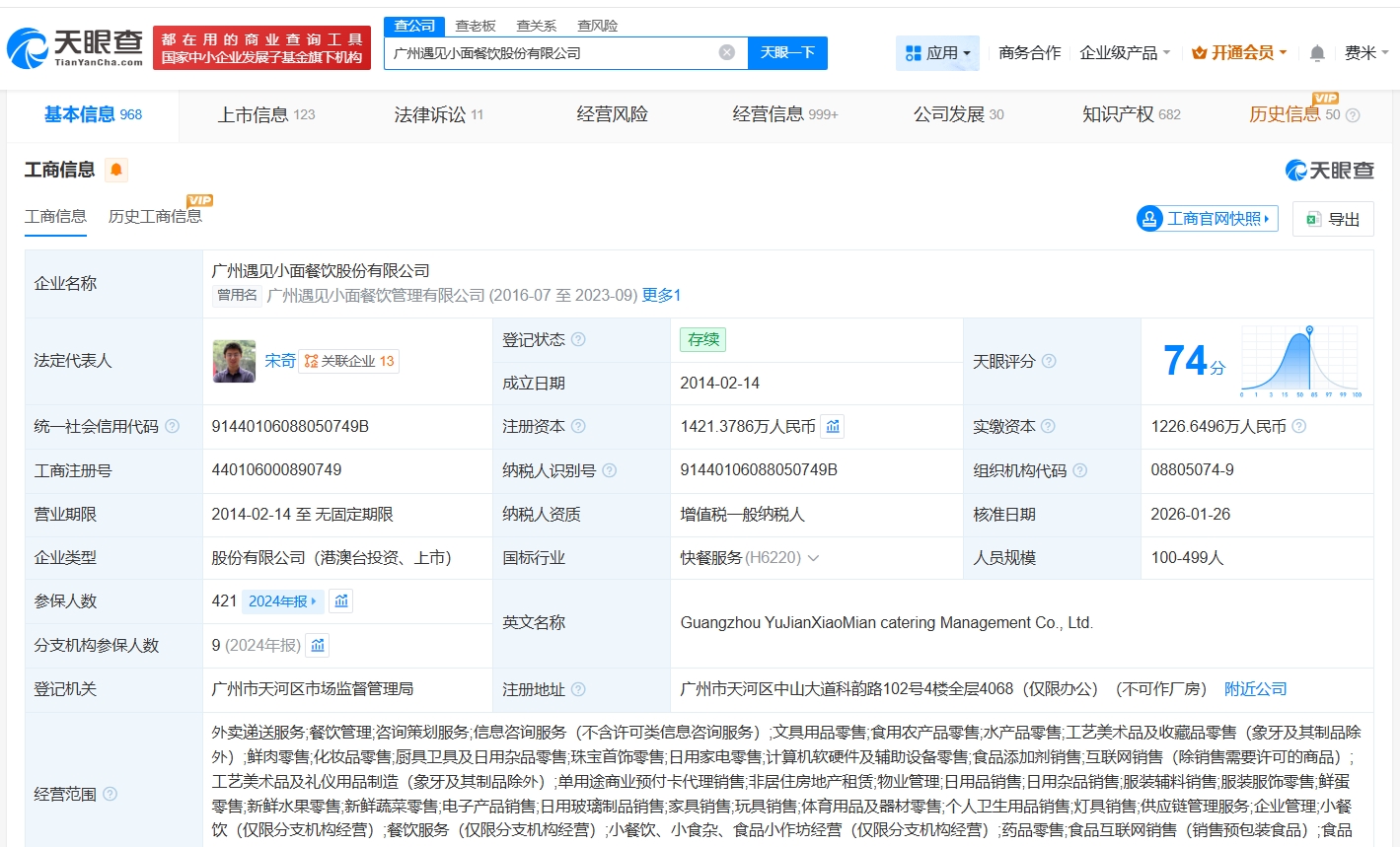The image size is (1400, 847).
Task: Open chart icon beside 分支机构参保人数 9
Action: click(x=318, y=645)
